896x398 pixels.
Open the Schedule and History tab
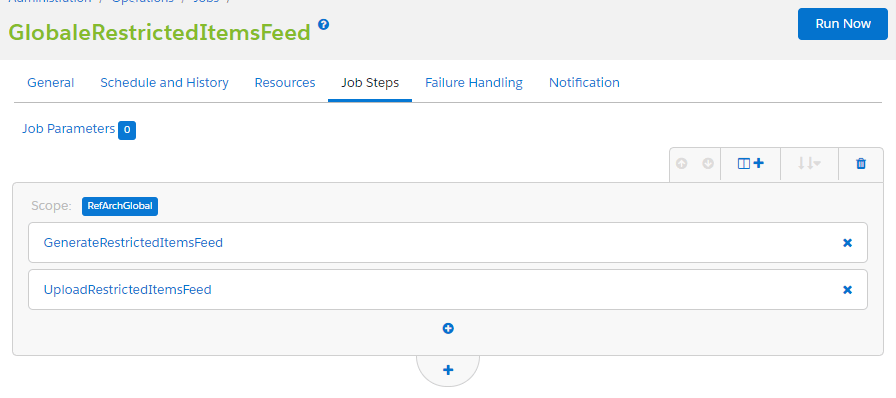coord(165,82)
